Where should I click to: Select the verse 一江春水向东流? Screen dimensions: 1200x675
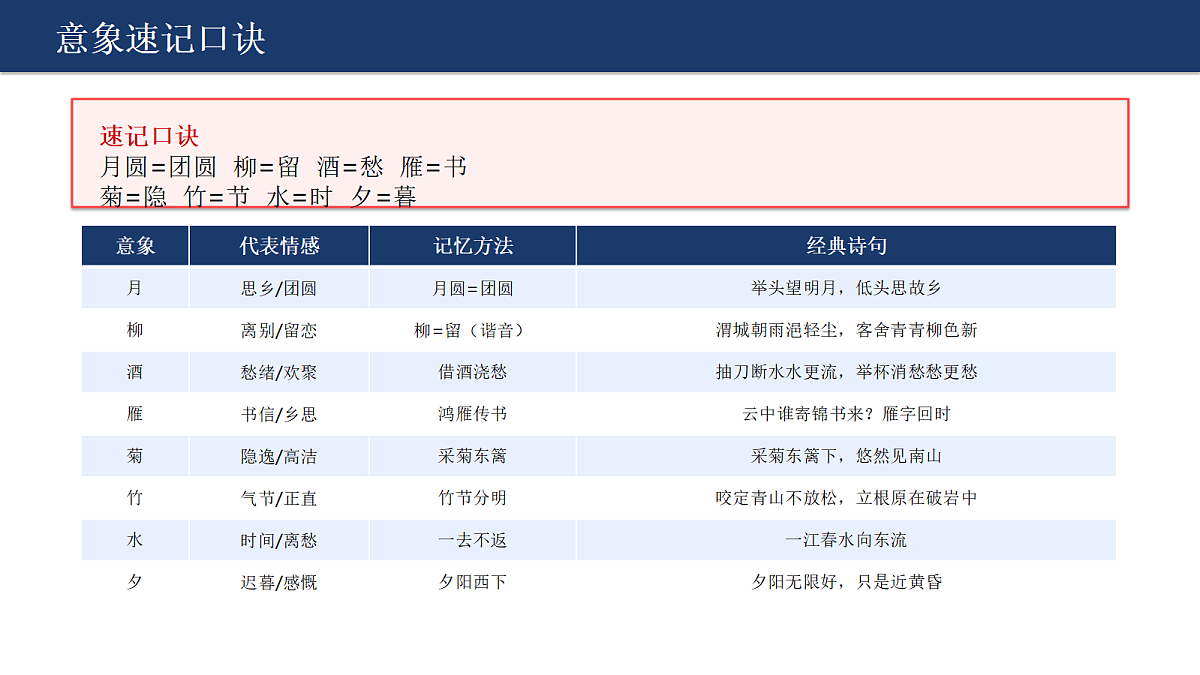pos(846,540)
